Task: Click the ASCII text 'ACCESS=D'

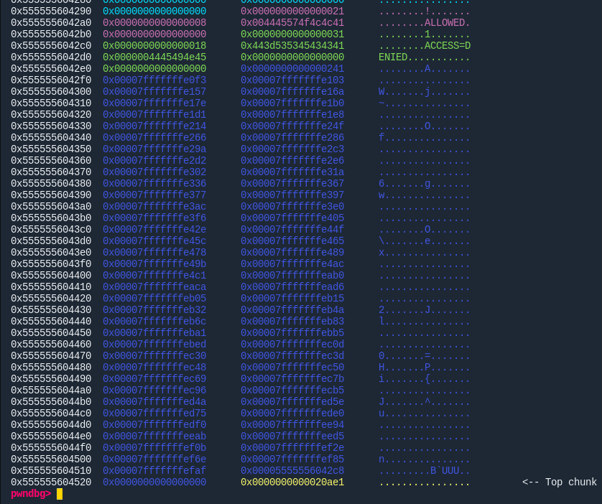Action: point(447,46)
